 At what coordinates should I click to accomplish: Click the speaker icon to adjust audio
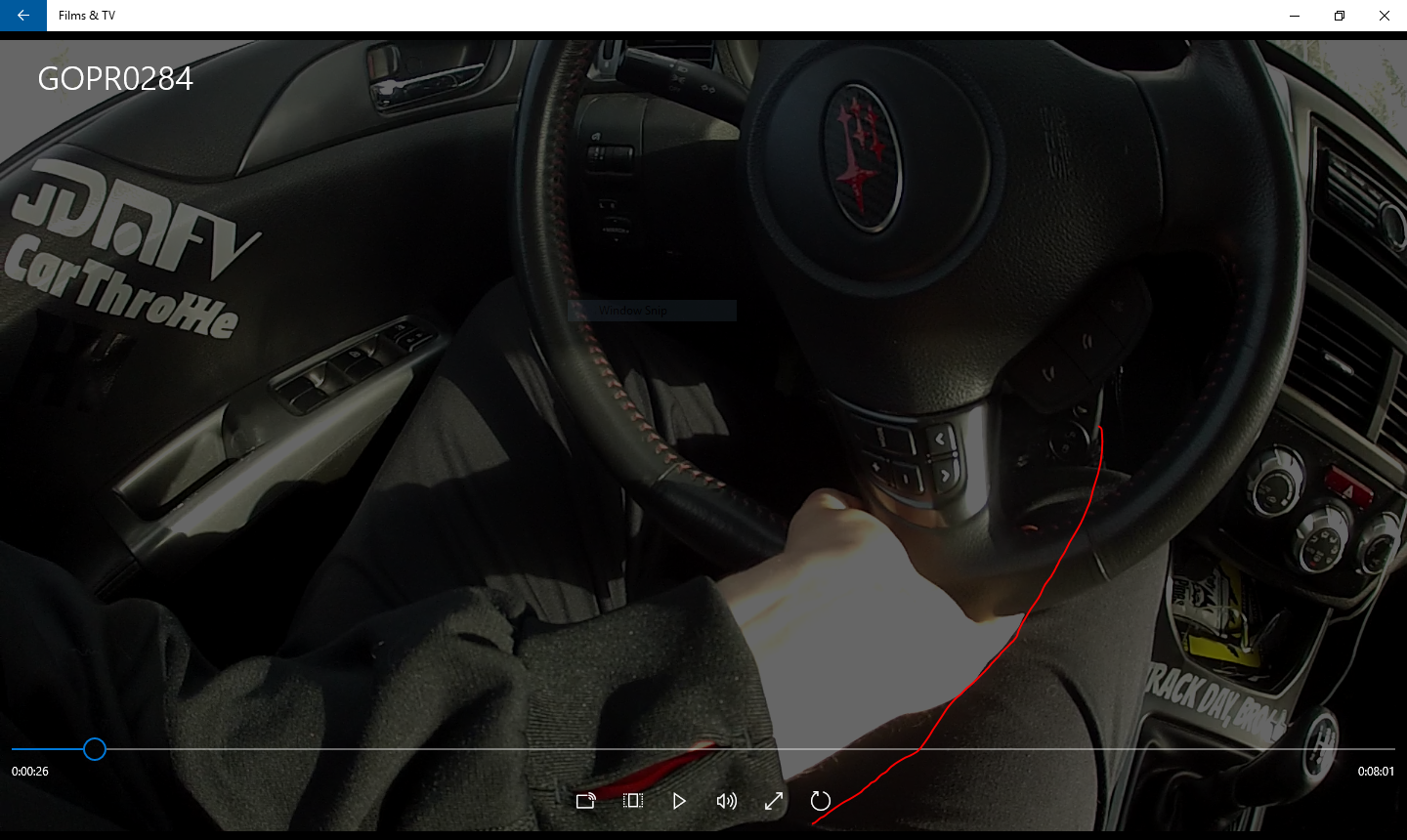tap(726, 800)
